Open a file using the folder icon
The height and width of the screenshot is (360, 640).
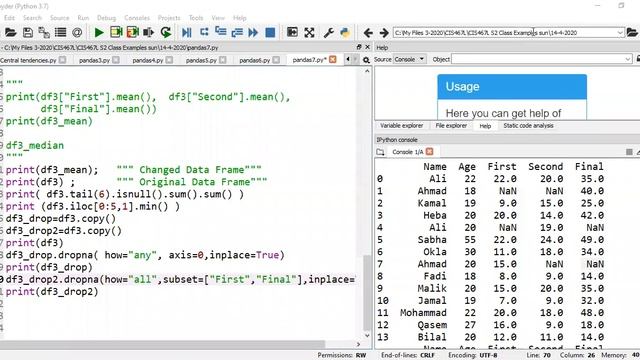click(x=11, y=32)
